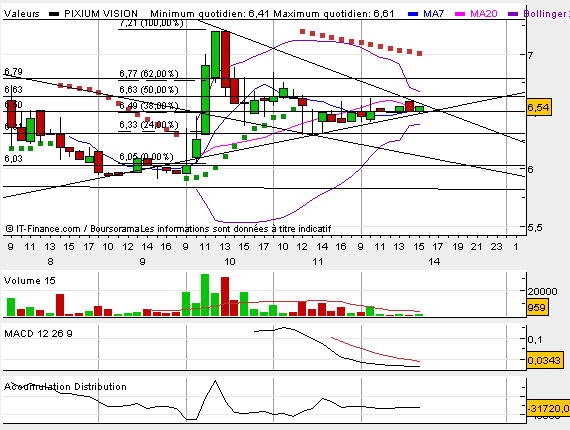Click the yellow 6,54 current price tag

coord(538,108)
